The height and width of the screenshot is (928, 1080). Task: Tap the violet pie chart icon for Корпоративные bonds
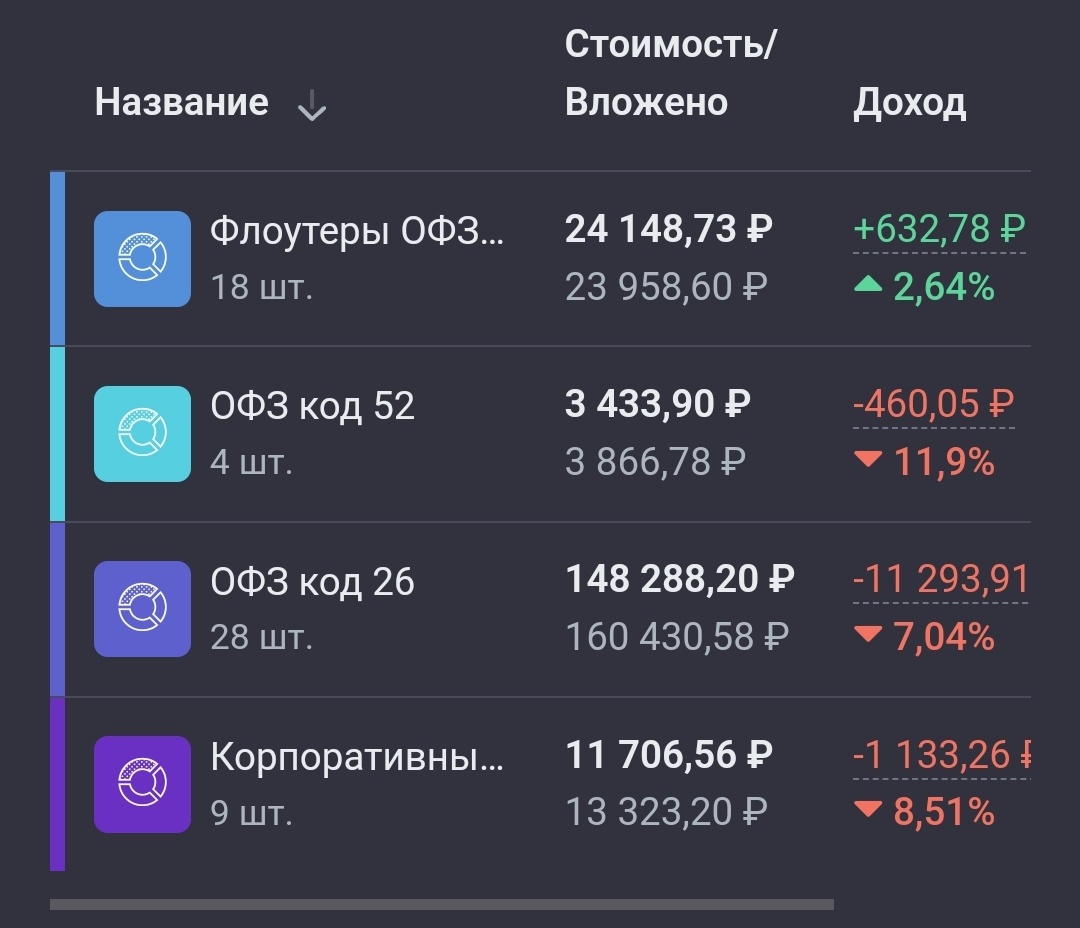click(141, 784)
